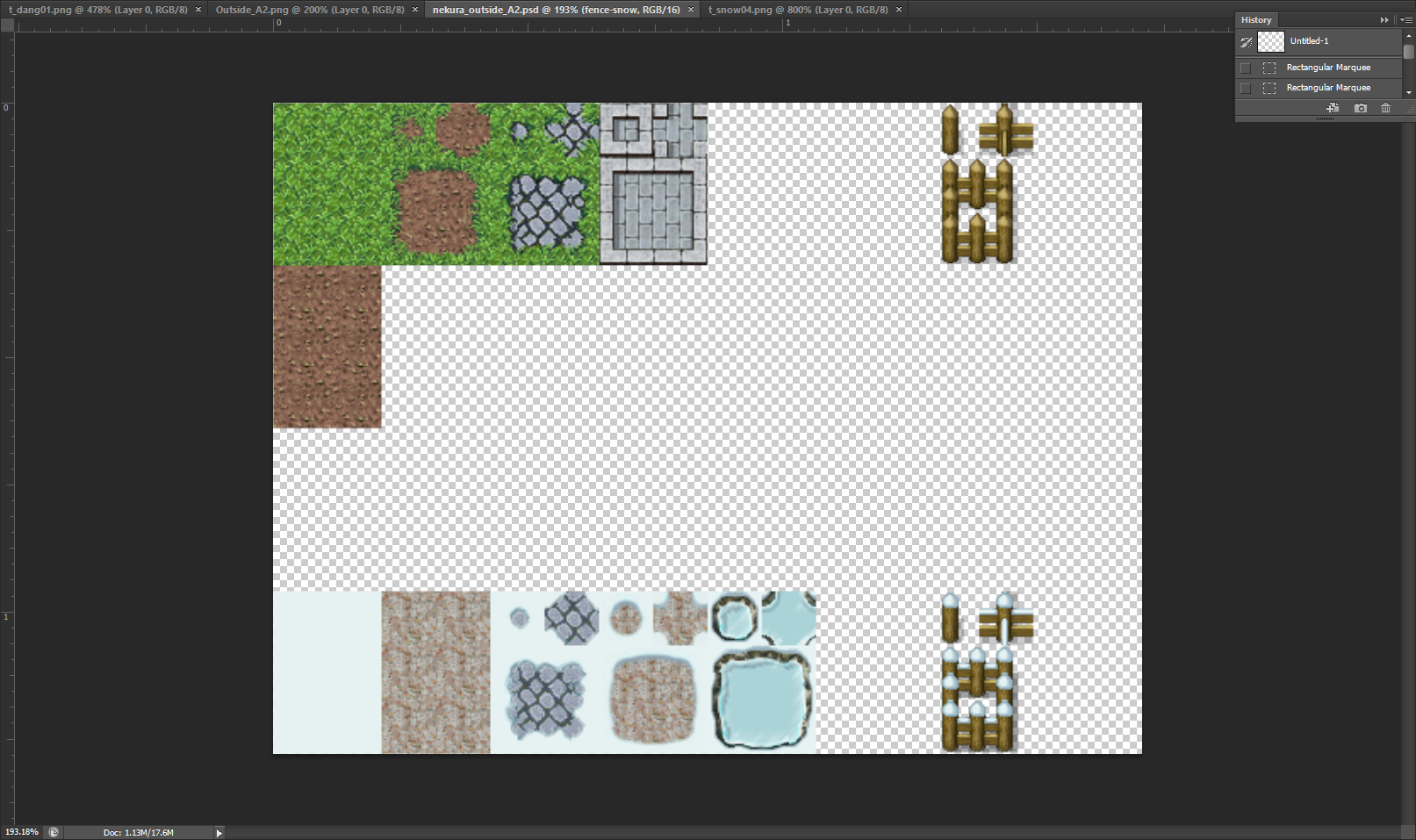Close the t_snow04.png tab
Screen dimensions: 1416x840
(x=899, y=10)
